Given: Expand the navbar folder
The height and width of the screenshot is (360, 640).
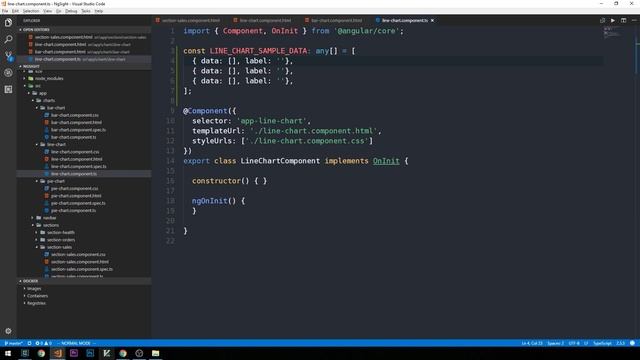Looking at the screenshot, I should (x=49, y=218).
